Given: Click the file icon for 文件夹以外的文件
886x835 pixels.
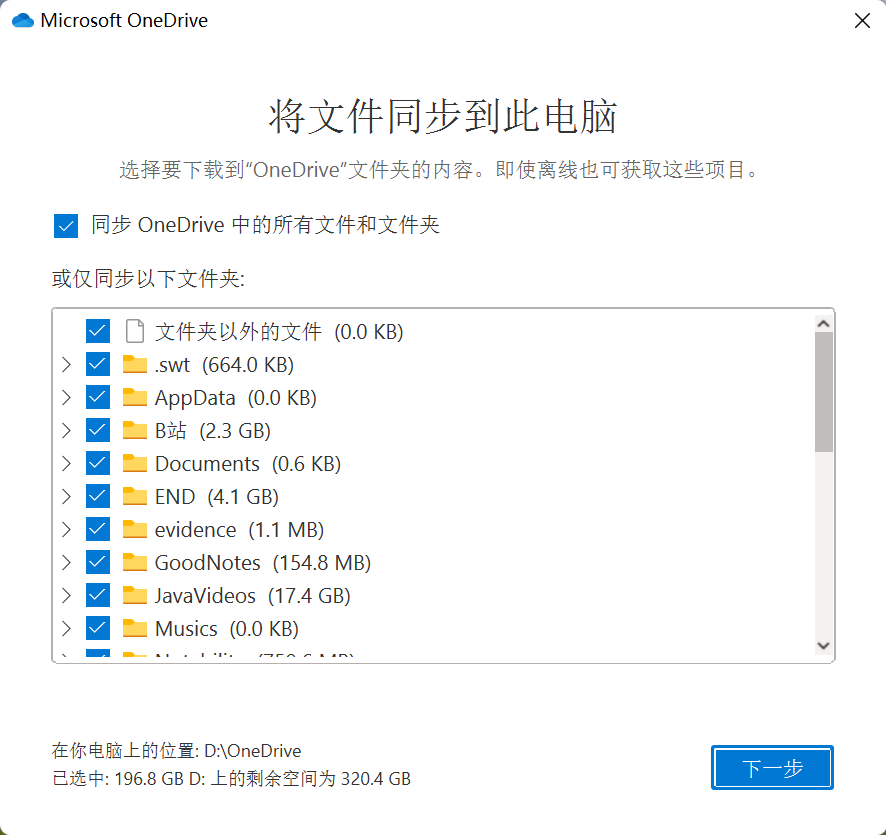Looking at the screenshot, I should [x=134, y=331].
